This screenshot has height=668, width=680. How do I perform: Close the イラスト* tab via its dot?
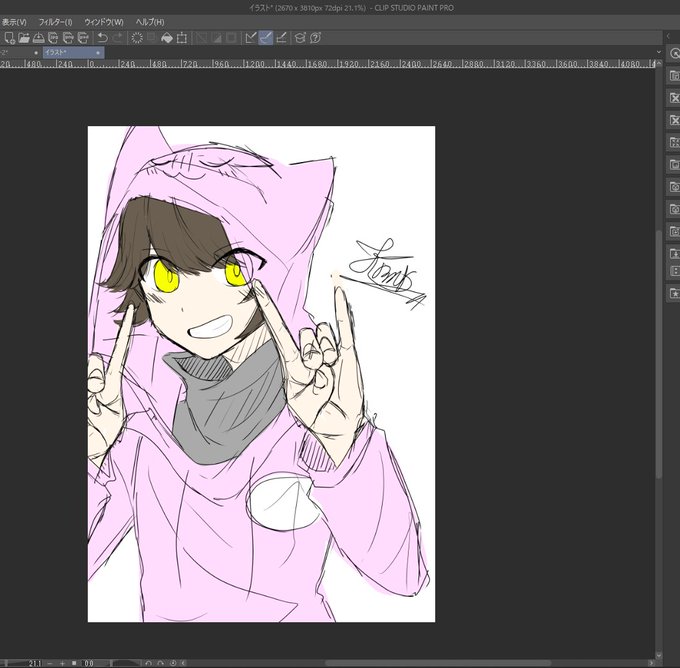coord(98,53)
